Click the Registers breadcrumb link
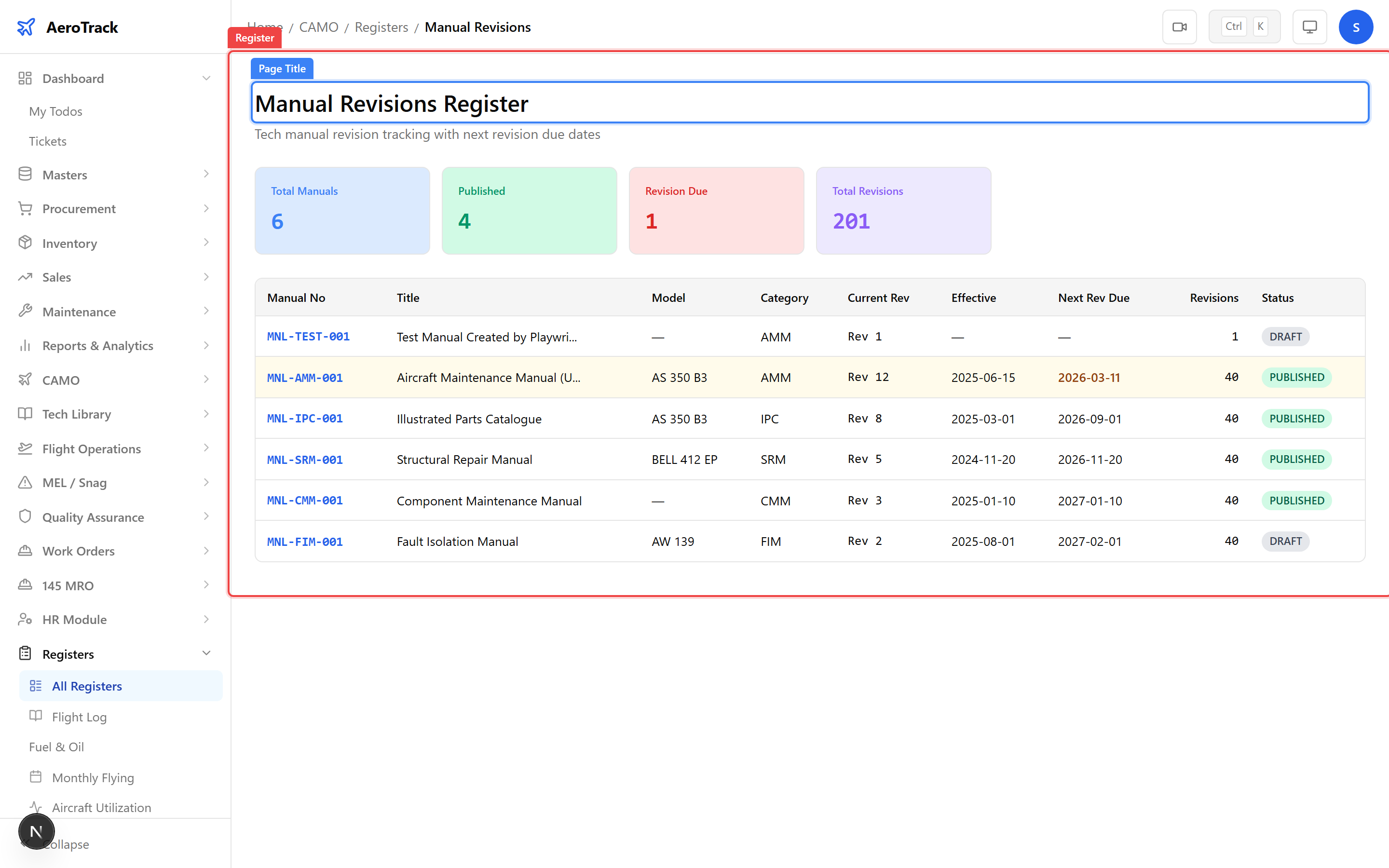The width and height of the screenshot is (1389, 868). (381, 27)
